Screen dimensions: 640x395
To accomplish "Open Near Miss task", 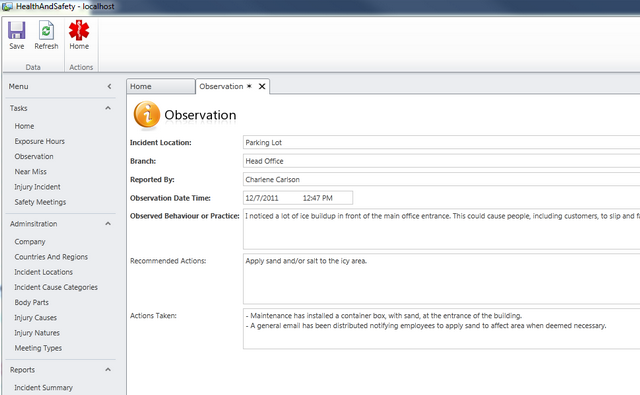I will coord(31,171).
